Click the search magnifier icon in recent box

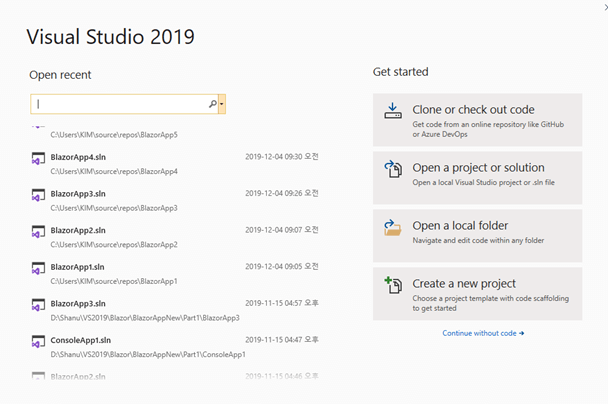212,104
